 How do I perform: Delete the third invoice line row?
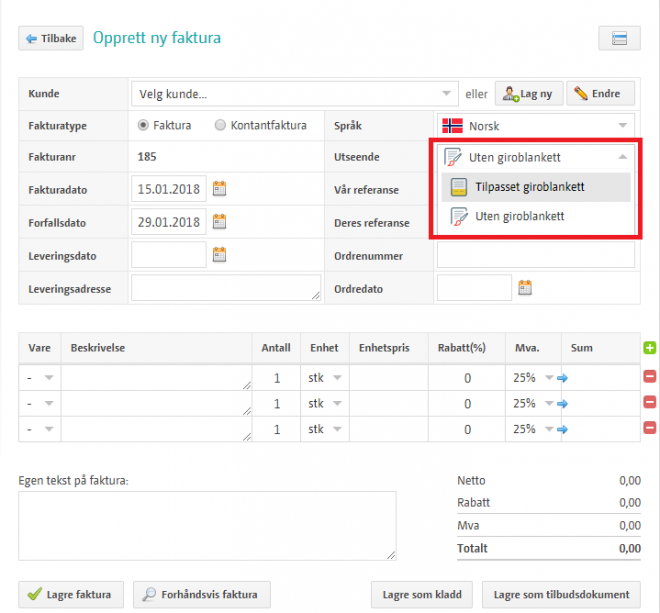[649, 428]
